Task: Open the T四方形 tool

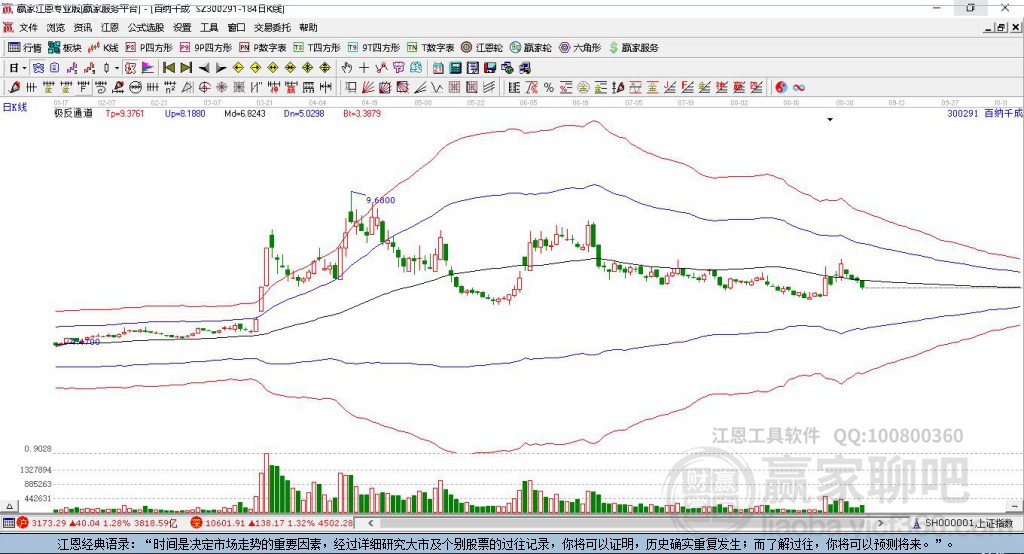Action: pos(317,48)
